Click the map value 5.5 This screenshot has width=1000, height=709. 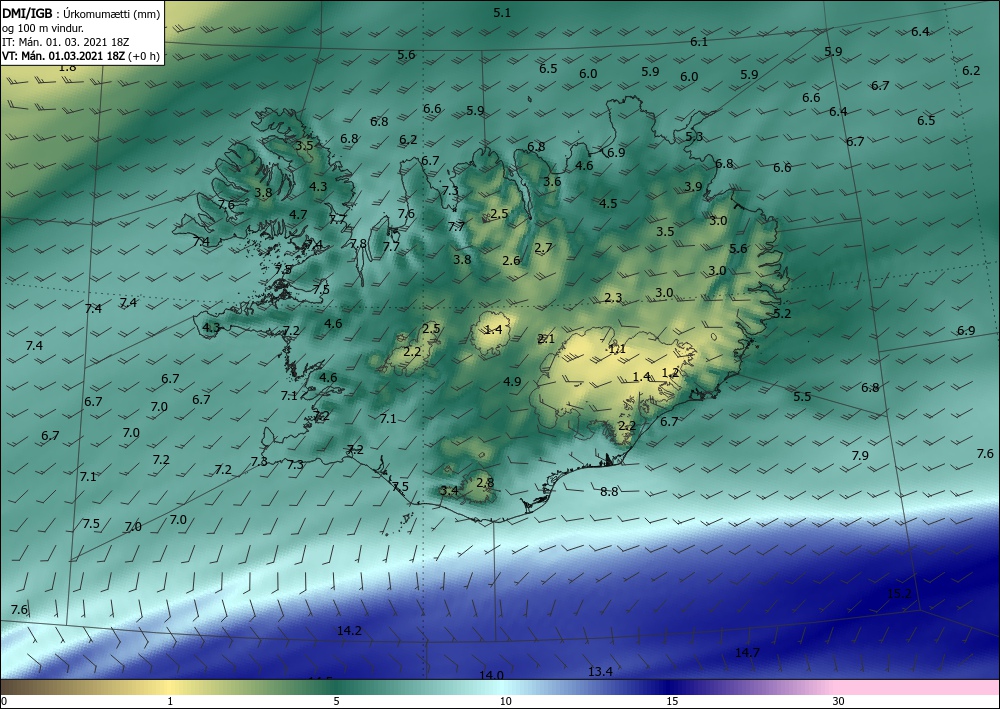(x=802, y=397)
